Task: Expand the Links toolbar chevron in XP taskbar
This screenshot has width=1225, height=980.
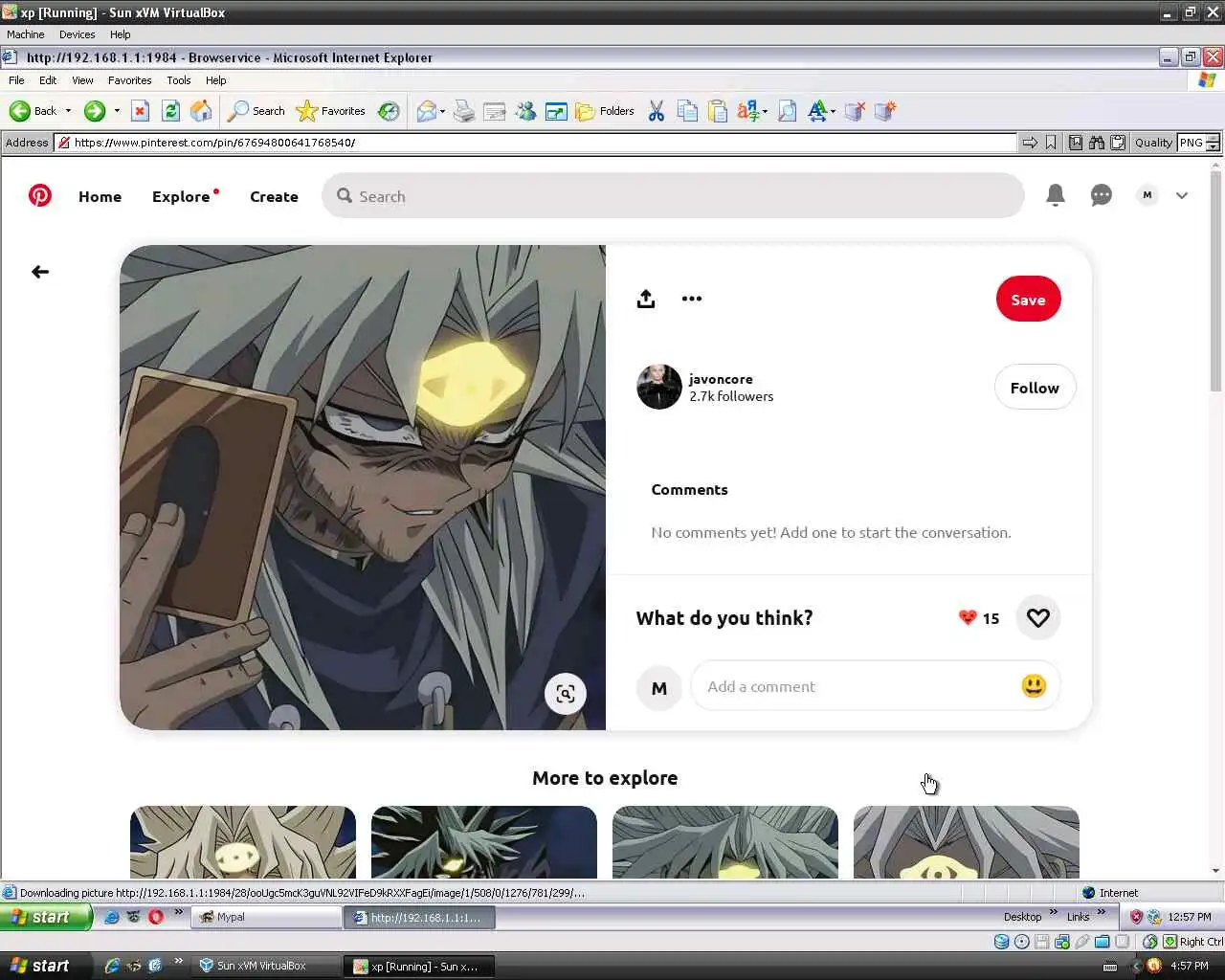Action: click(1102, 913)
